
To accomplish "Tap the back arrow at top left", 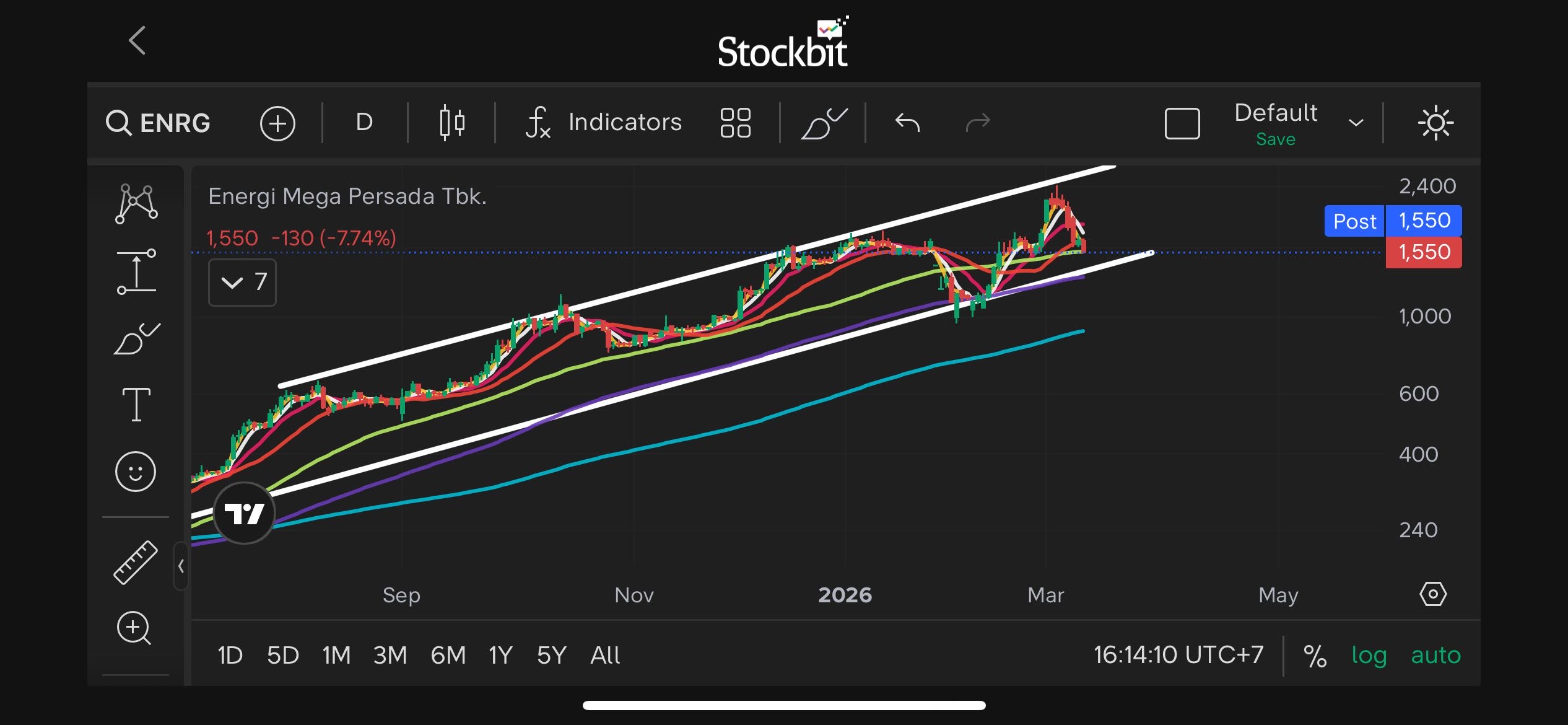I will click(137, 41).
